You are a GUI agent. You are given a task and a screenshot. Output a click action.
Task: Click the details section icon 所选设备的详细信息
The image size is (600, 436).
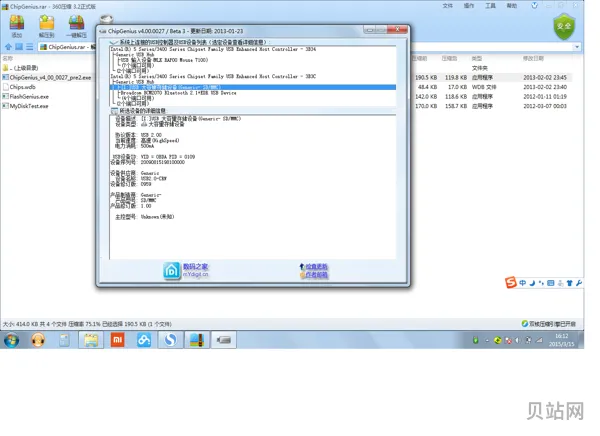coord(114,111)
